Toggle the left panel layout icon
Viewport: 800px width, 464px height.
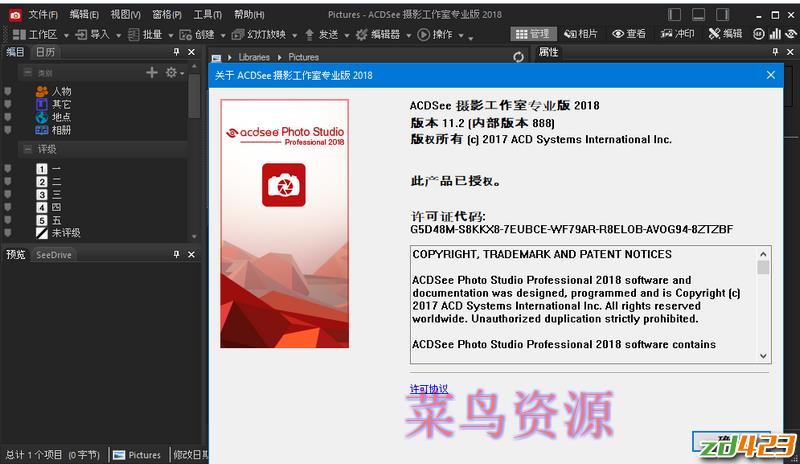coord(674,15)
